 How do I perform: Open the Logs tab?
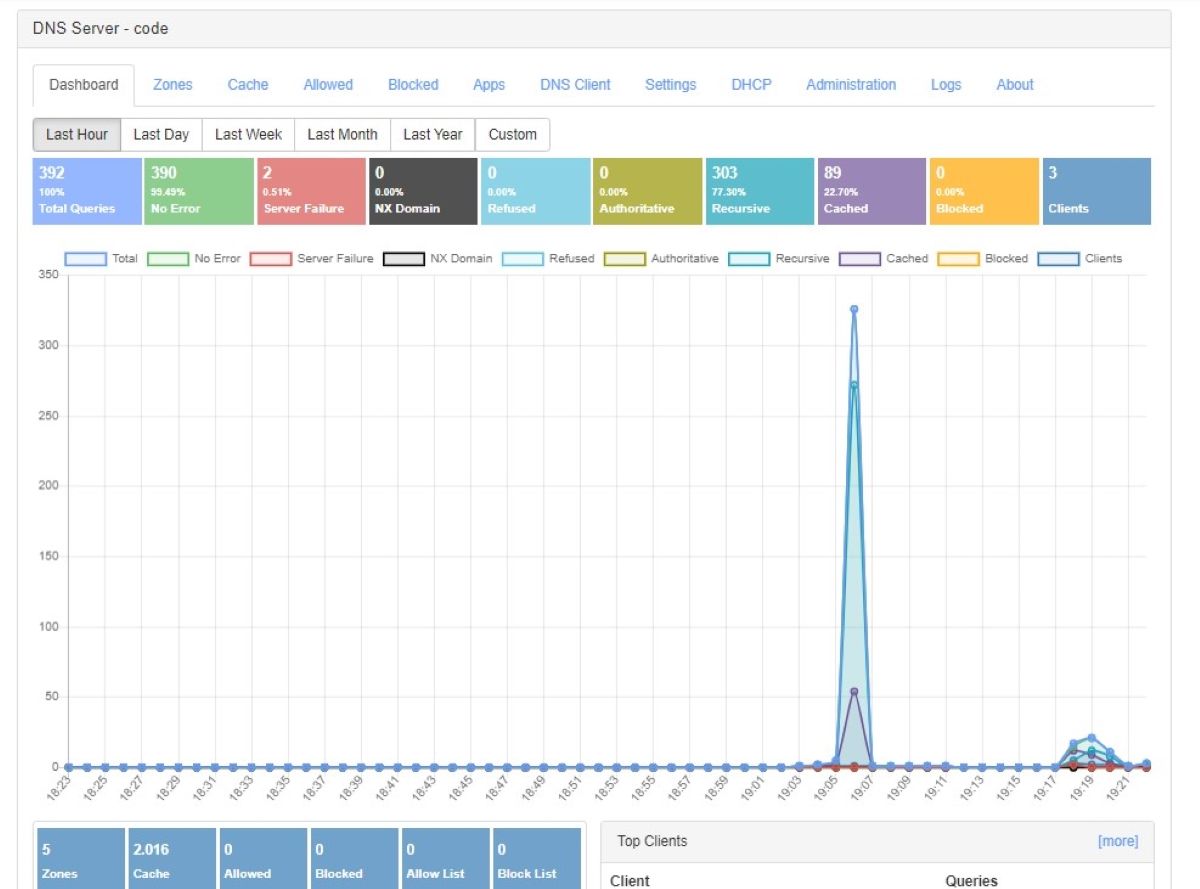tap(945, 85)
